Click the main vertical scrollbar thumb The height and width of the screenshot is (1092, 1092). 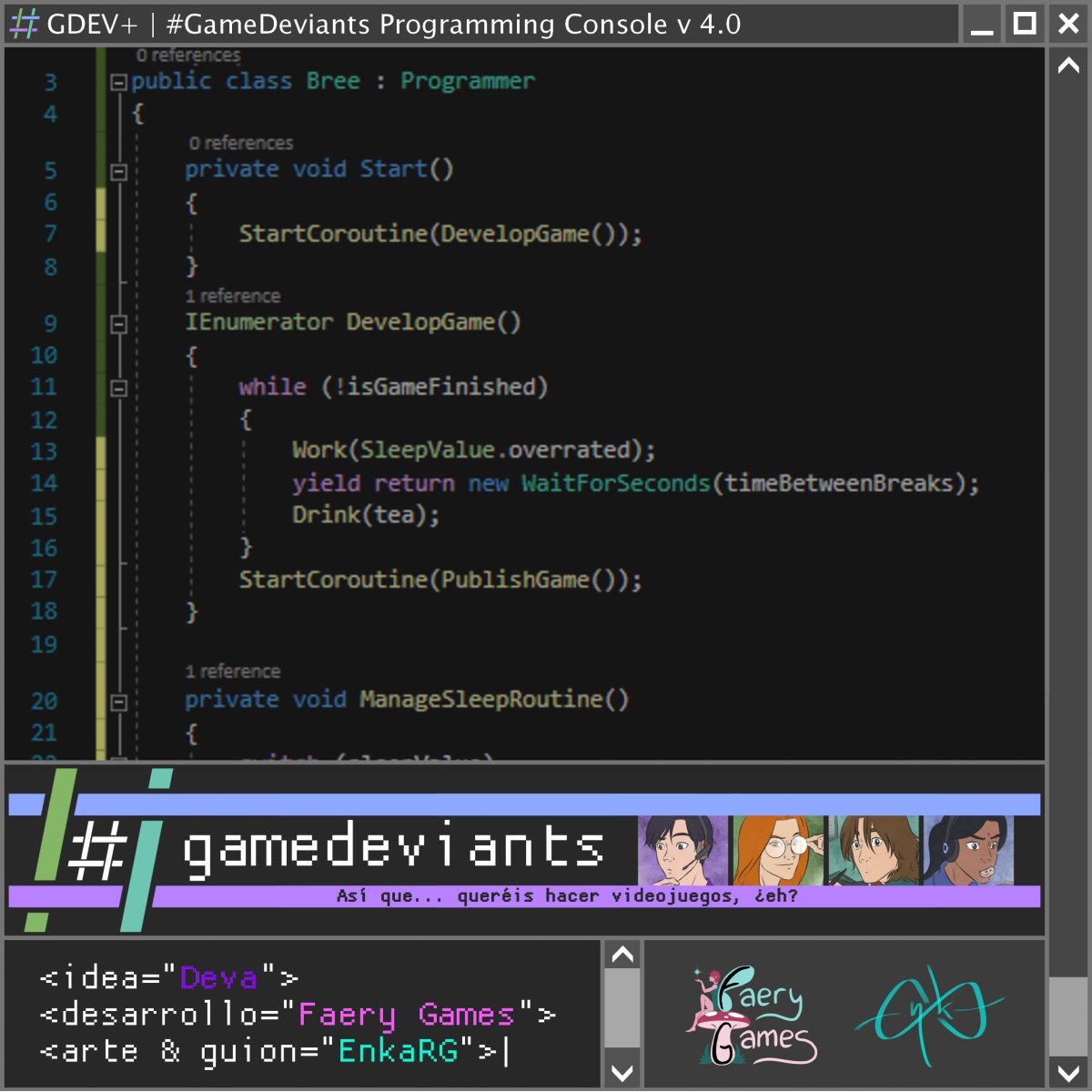click(x=1068, y=1016)
